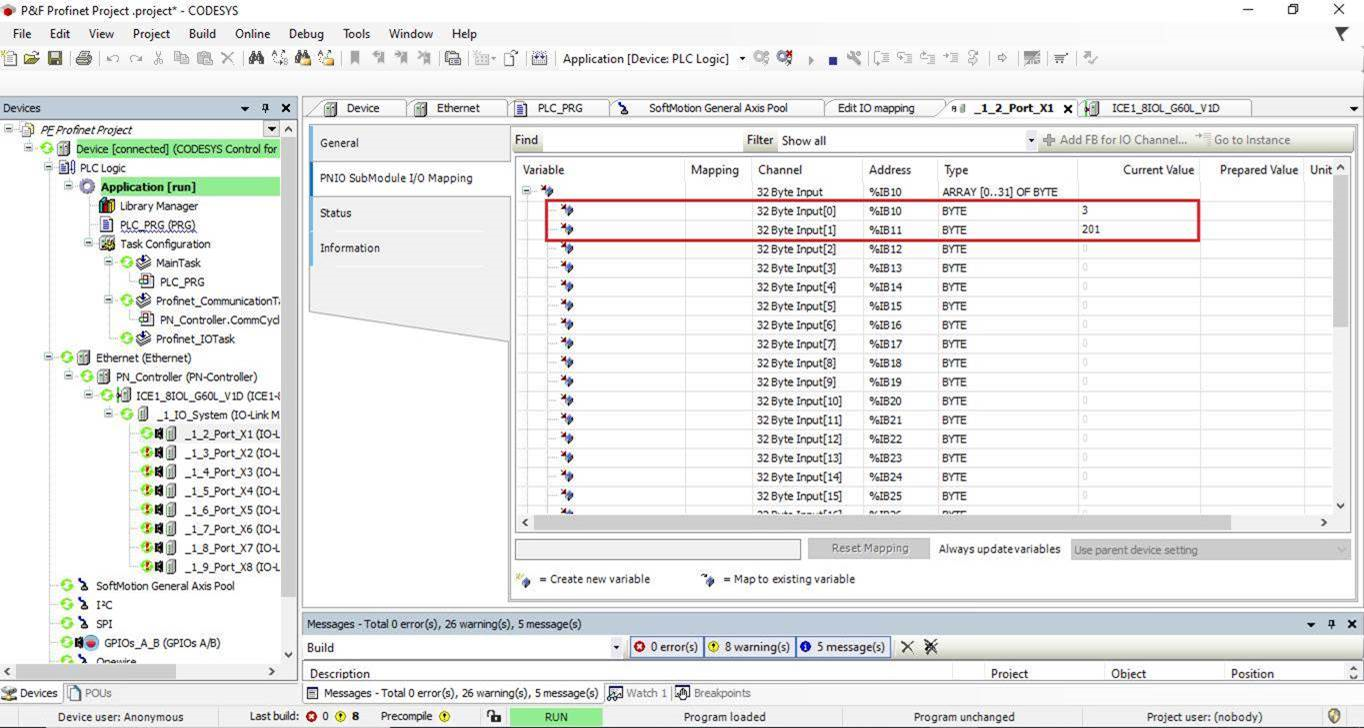Click the Cut toolbar icon

158,57
